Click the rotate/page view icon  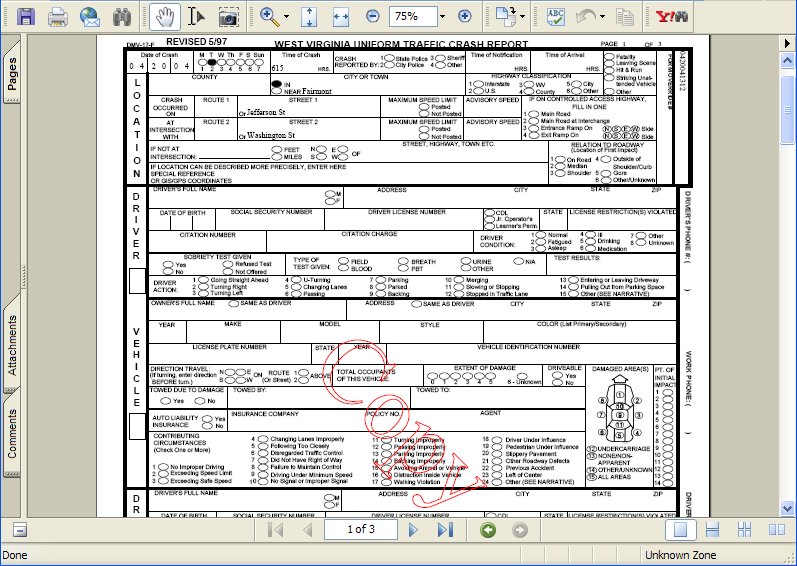(x=506, y=16)
